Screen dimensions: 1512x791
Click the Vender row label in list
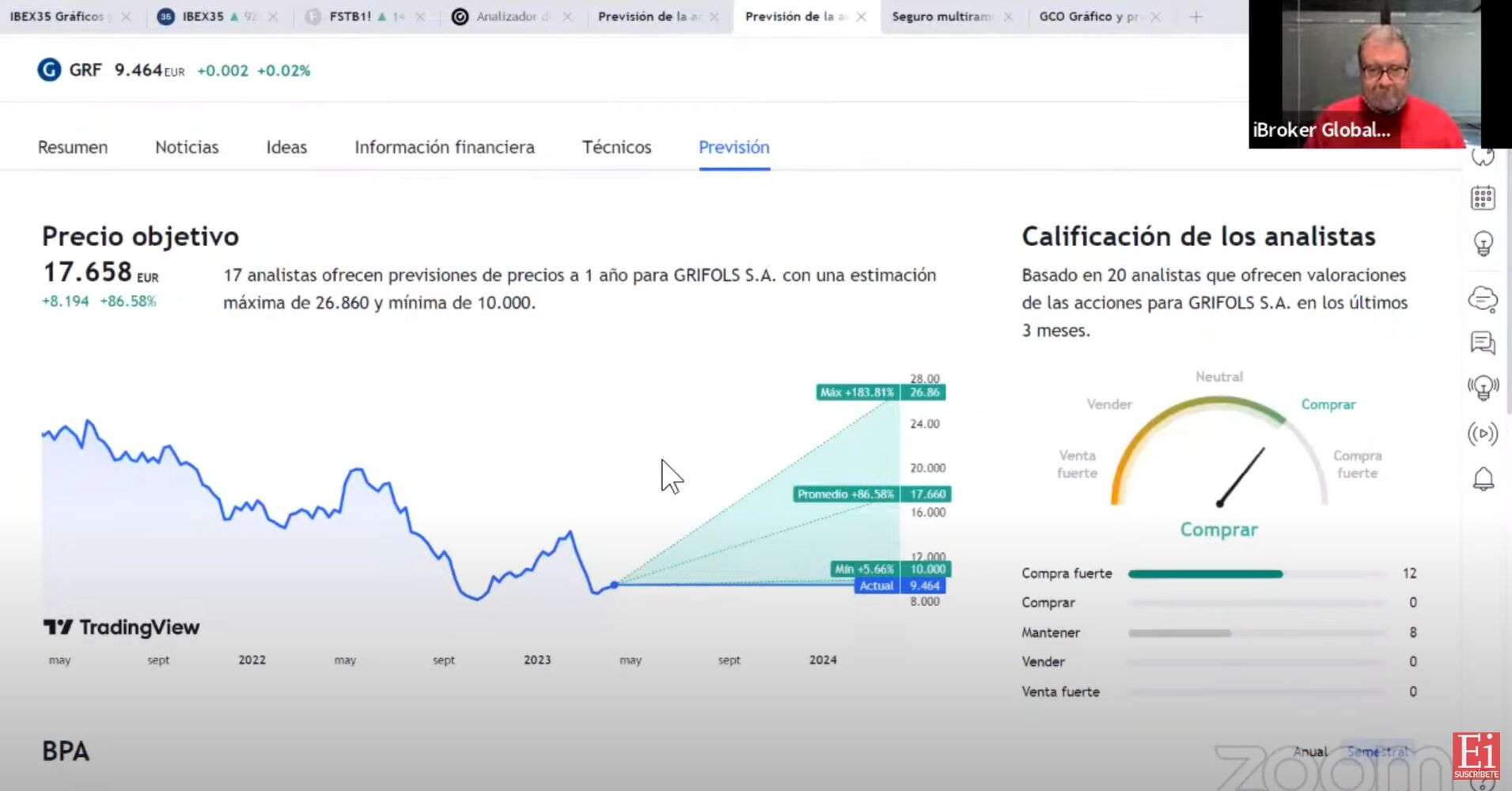click(x=1043, y=662)
